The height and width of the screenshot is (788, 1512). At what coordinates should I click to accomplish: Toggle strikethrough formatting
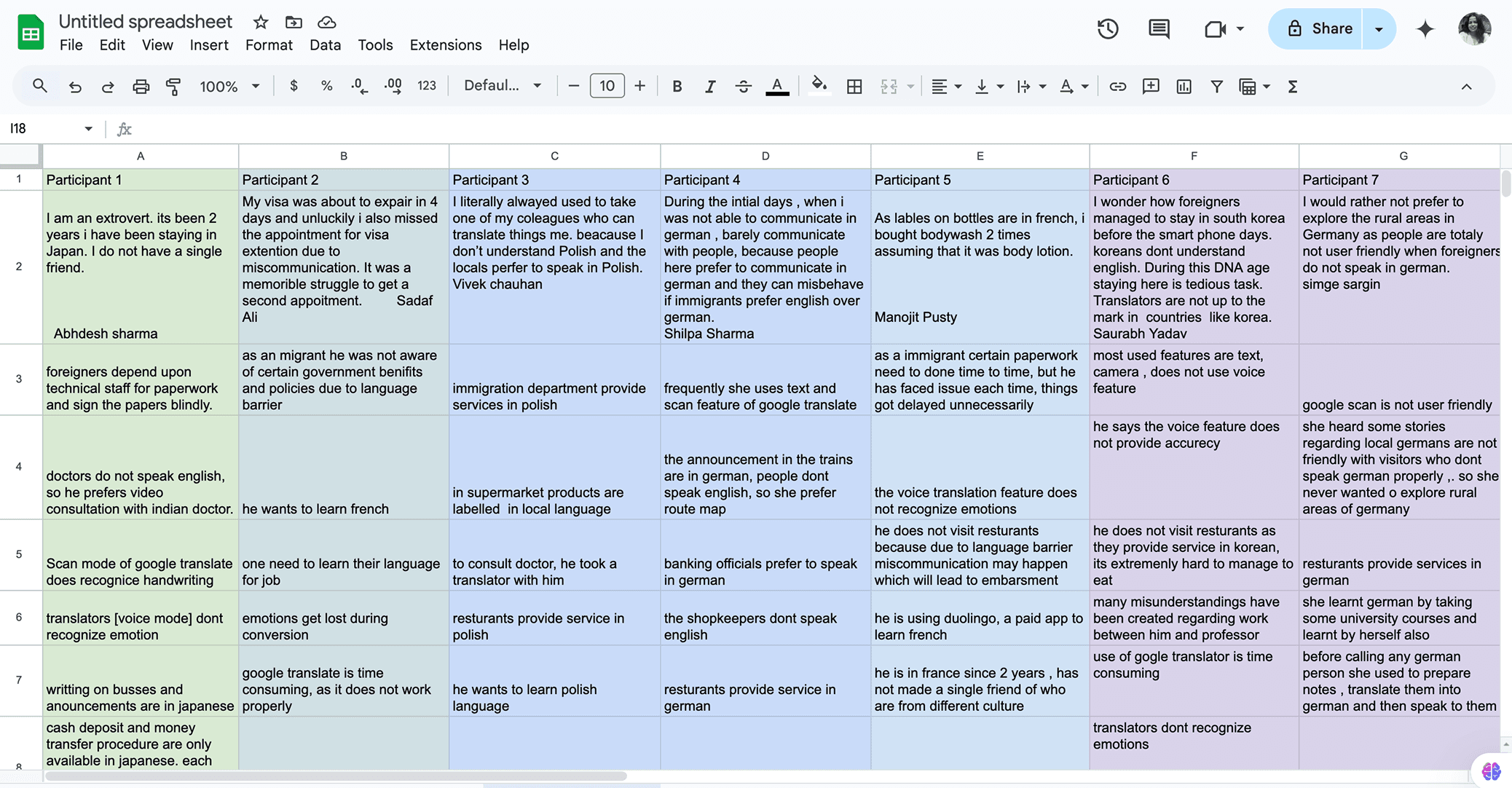click(x=743, y=87)
